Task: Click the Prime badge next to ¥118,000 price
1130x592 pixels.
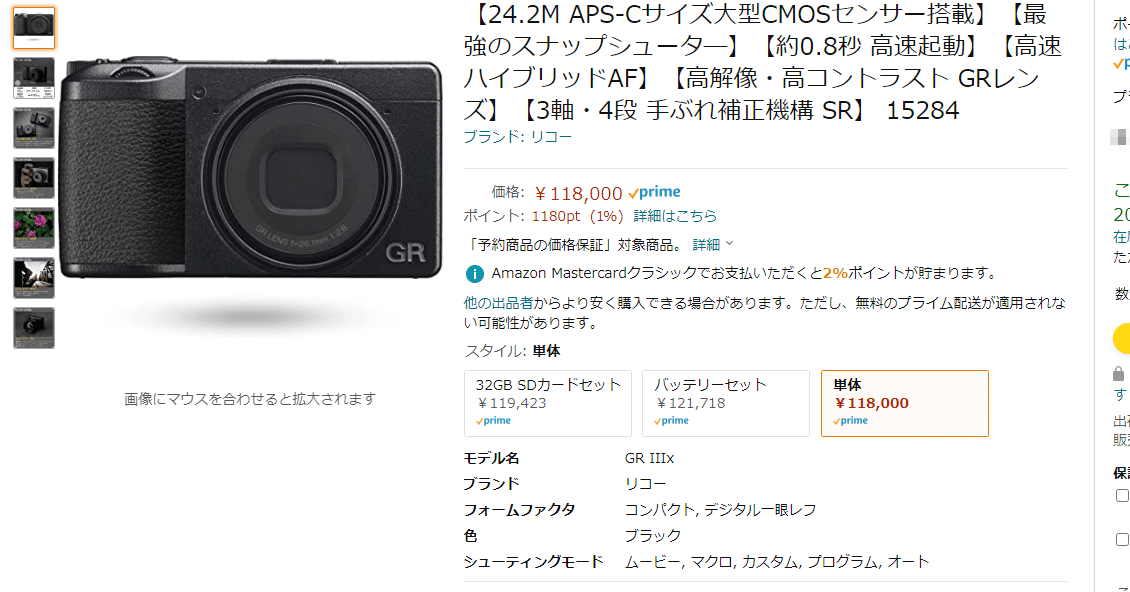Action: [656, 191]
